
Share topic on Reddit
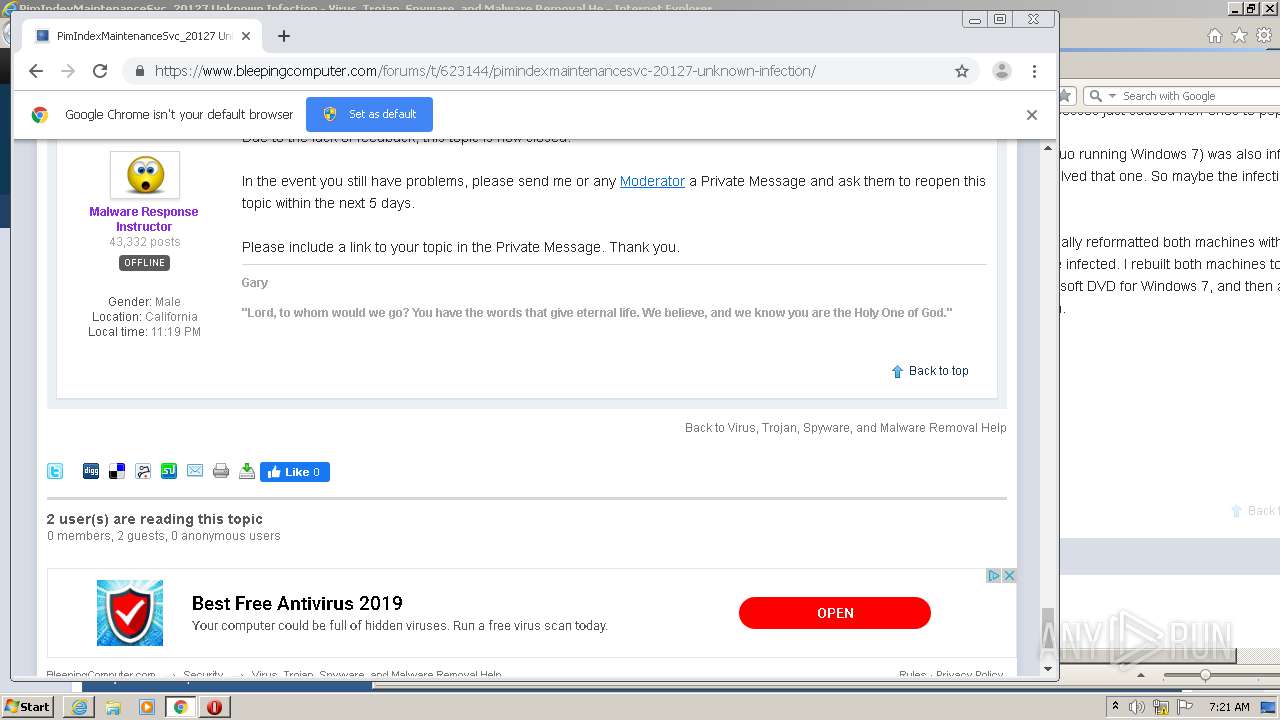point(143,471)
